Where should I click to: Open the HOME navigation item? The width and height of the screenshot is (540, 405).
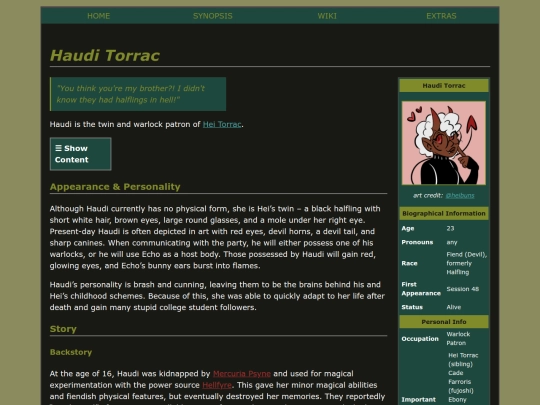tap(98, 16)
